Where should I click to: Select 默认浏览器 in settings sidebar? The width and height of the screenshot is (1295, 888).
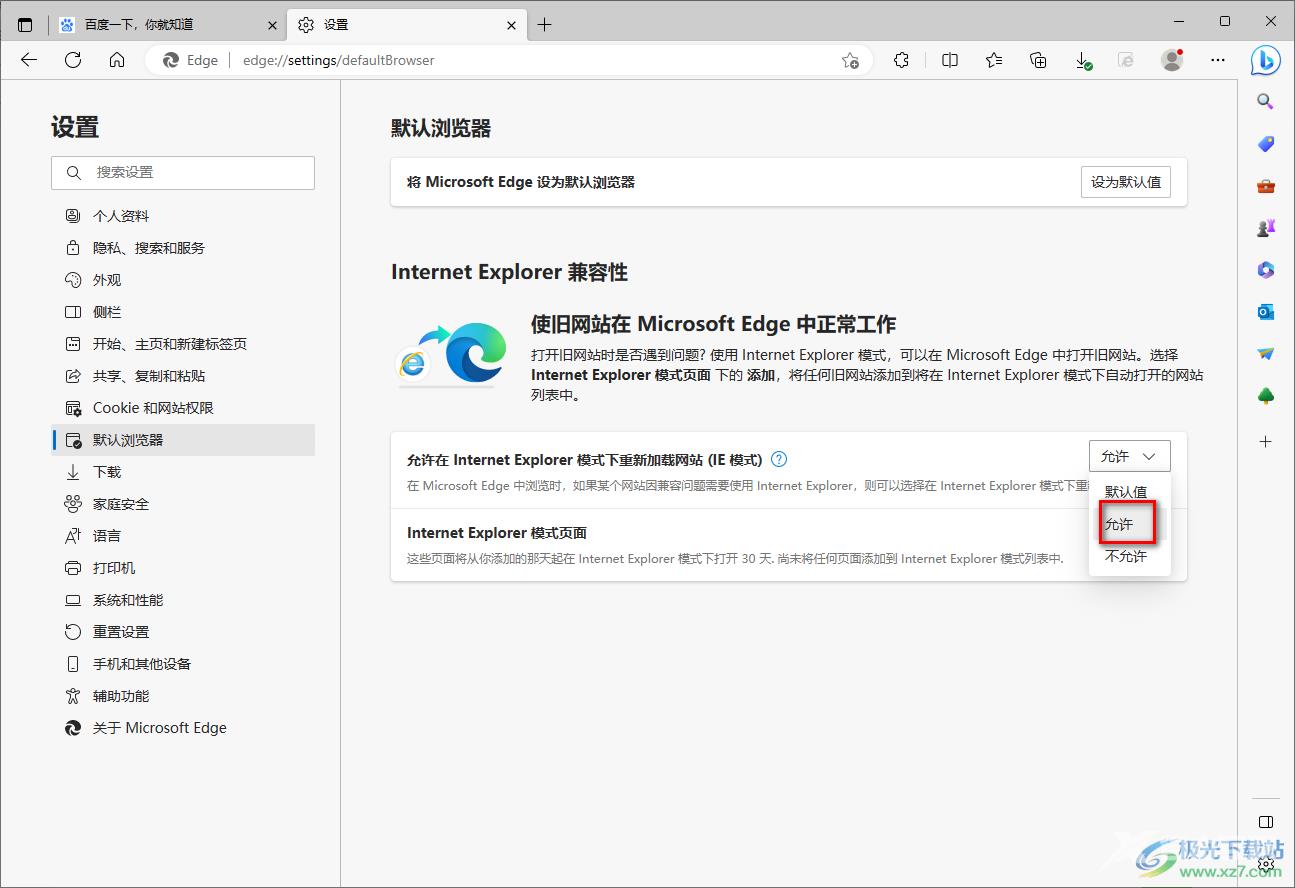click(x=183, y=440)
